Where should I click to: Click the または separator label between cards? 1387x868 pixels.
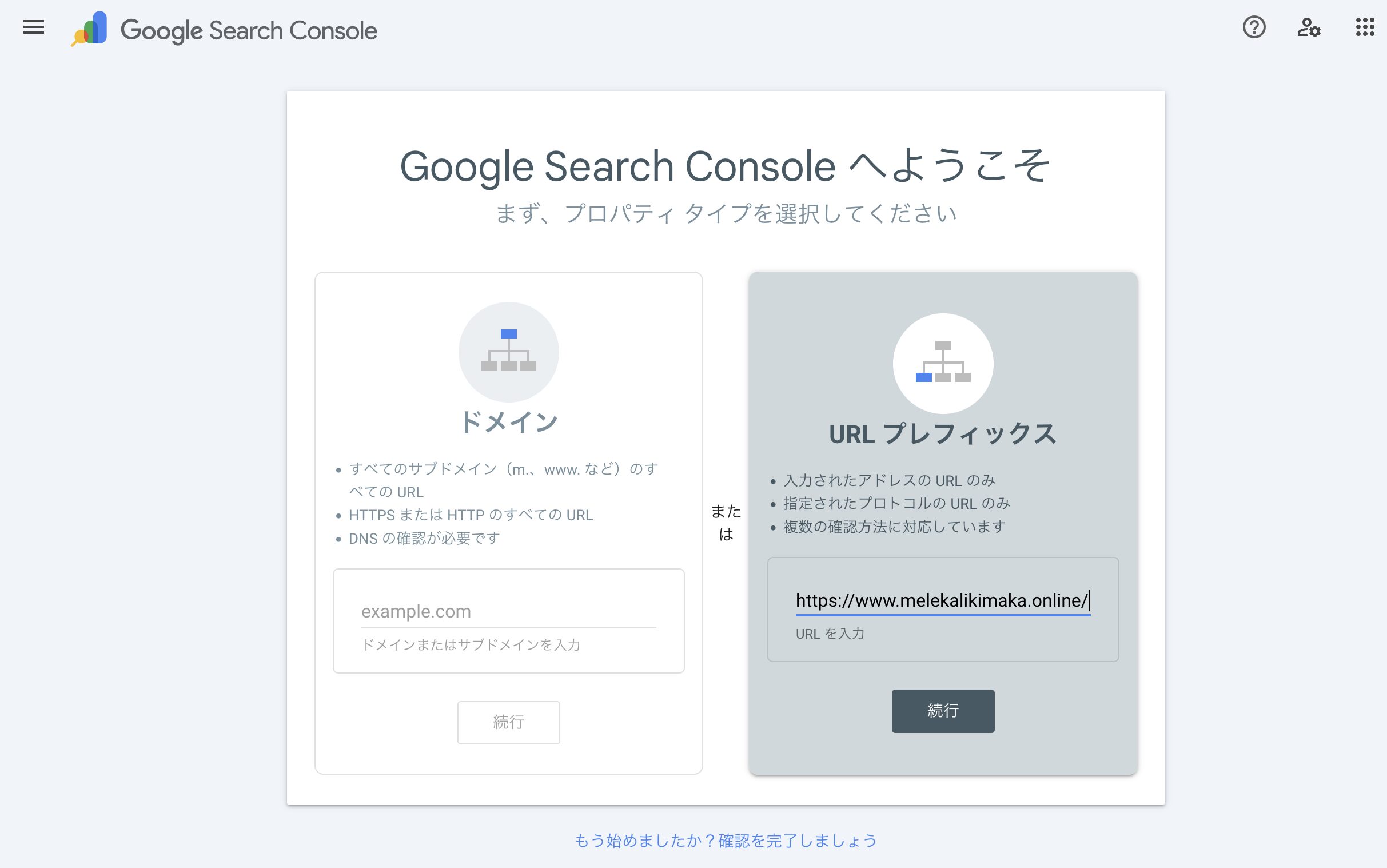point(726,523)
